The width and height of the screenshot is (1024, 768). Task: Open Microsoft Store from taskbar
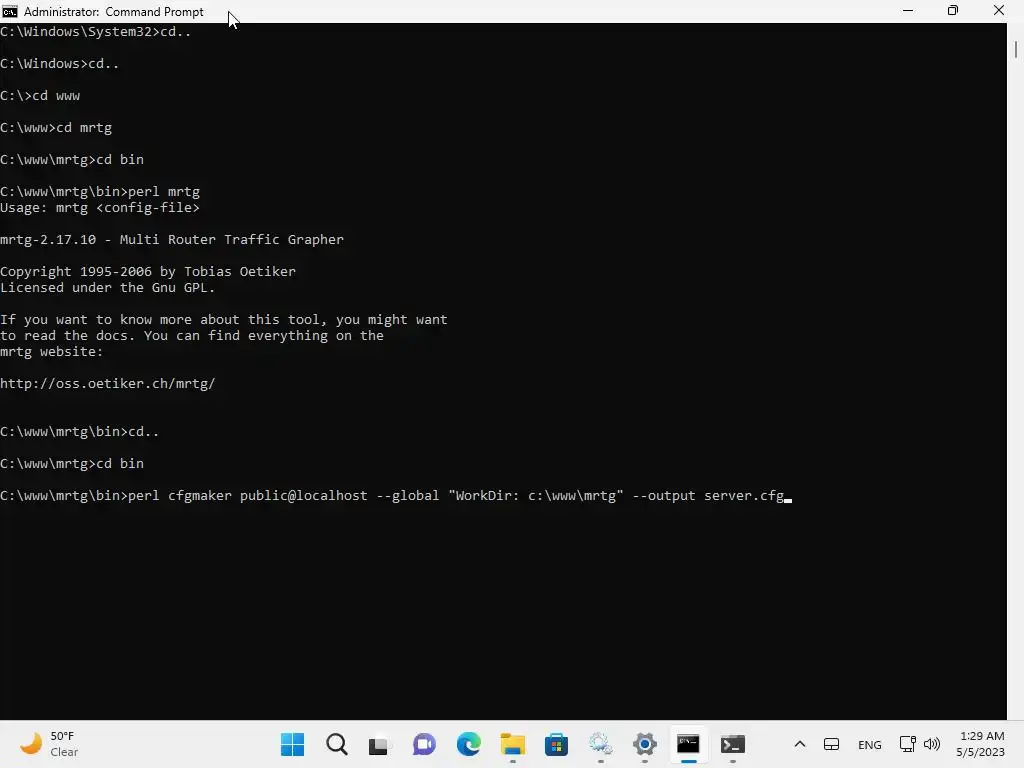coord(556,744)
